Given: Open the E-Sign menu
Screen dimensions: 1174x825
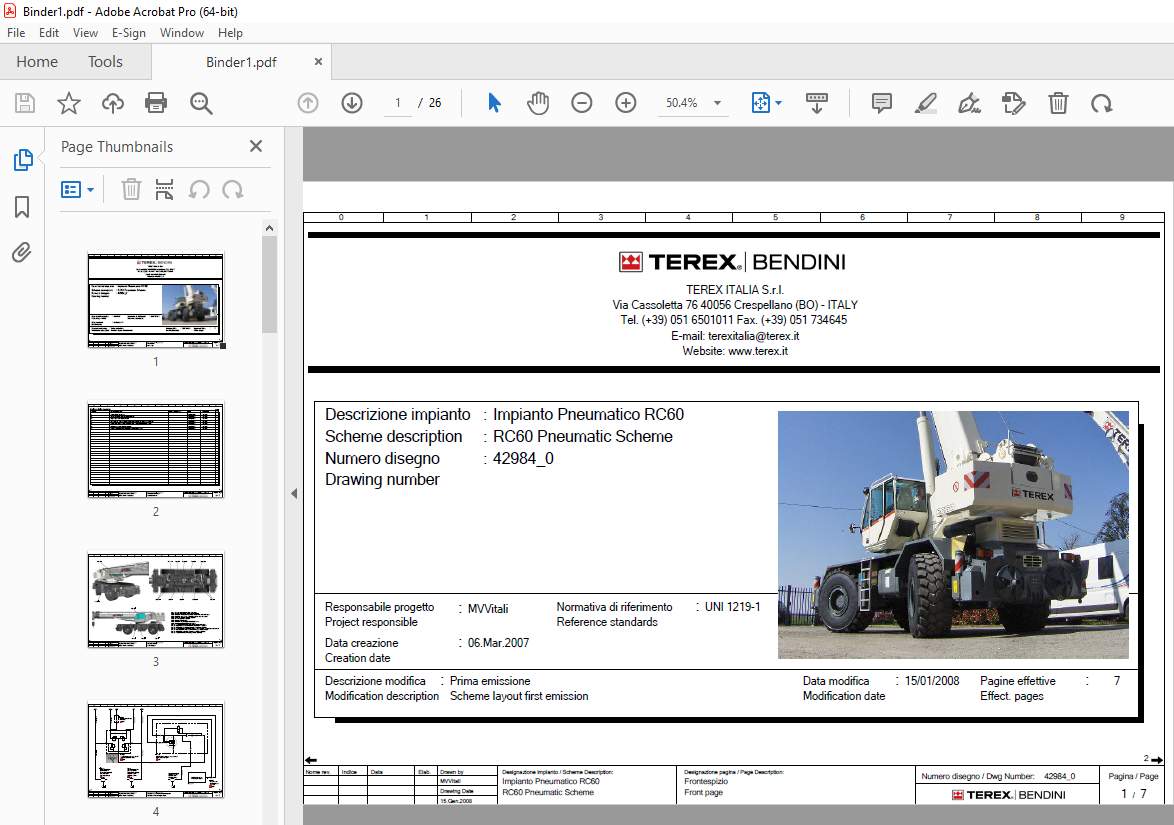Looking at the screenshot, I should [129, 33].
